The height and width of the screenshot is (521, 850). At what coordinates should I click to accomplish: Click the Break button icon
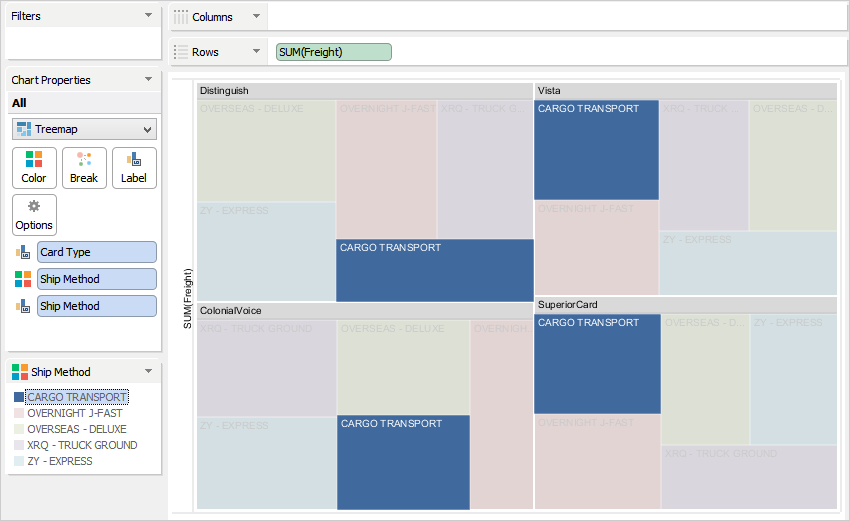click(x=84, y=160)
